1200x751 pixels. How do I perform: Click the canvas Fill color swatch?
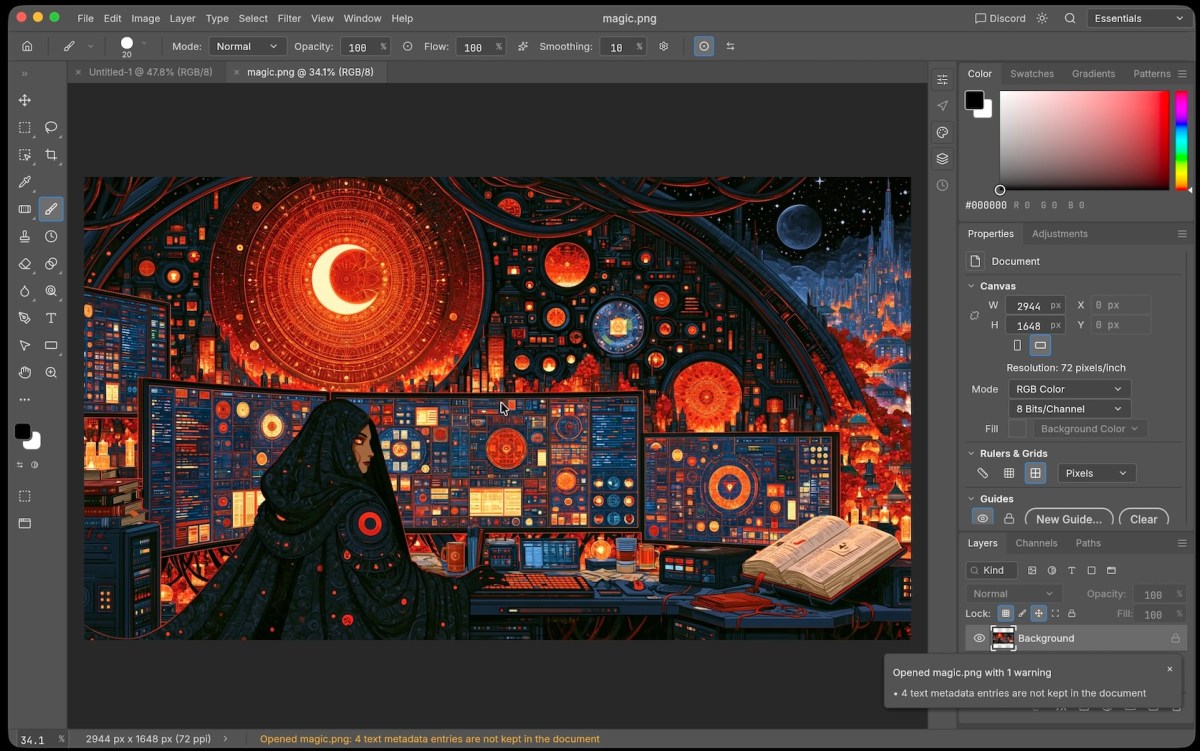1017,429
